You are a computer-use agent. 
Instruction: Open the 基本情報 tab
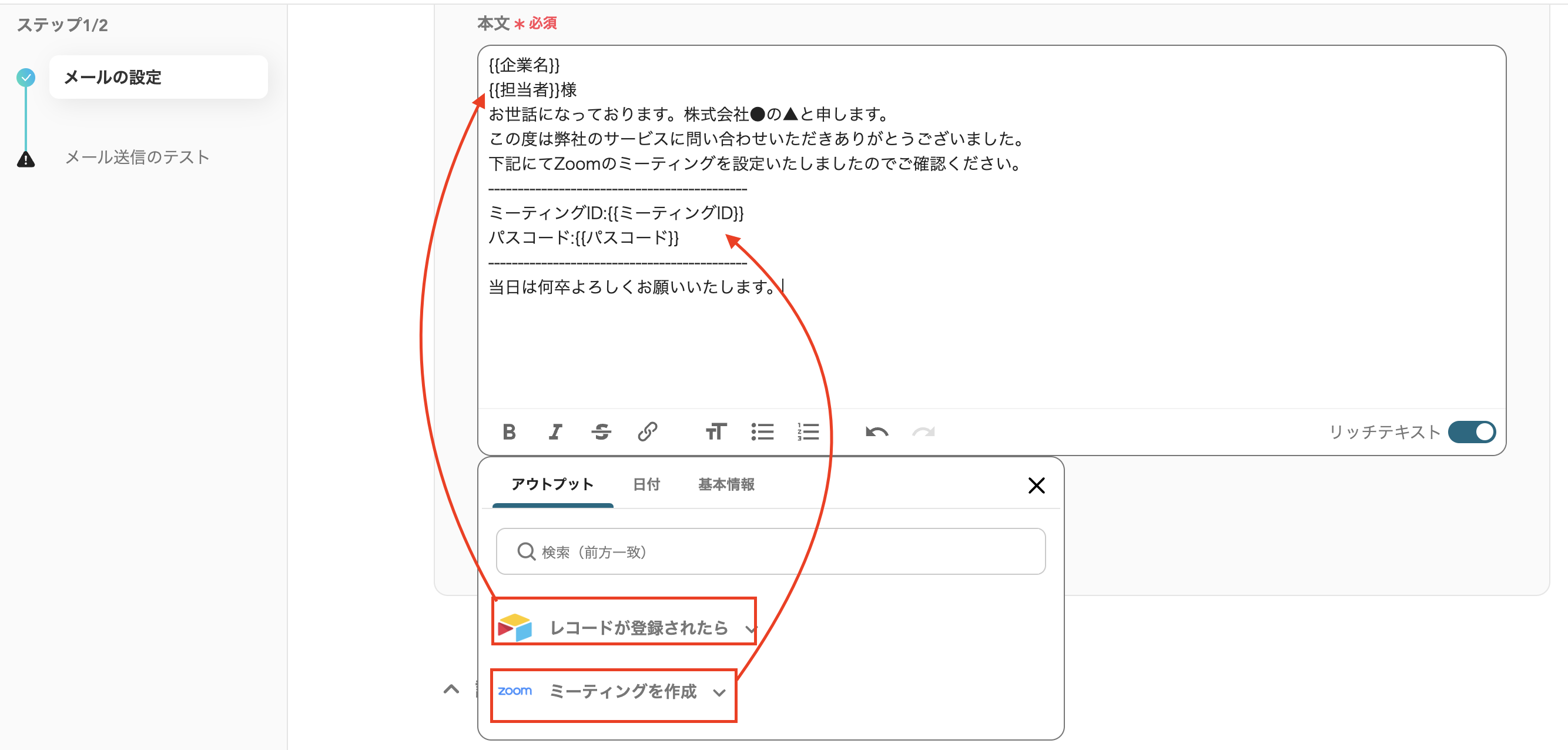click(727, 484)
